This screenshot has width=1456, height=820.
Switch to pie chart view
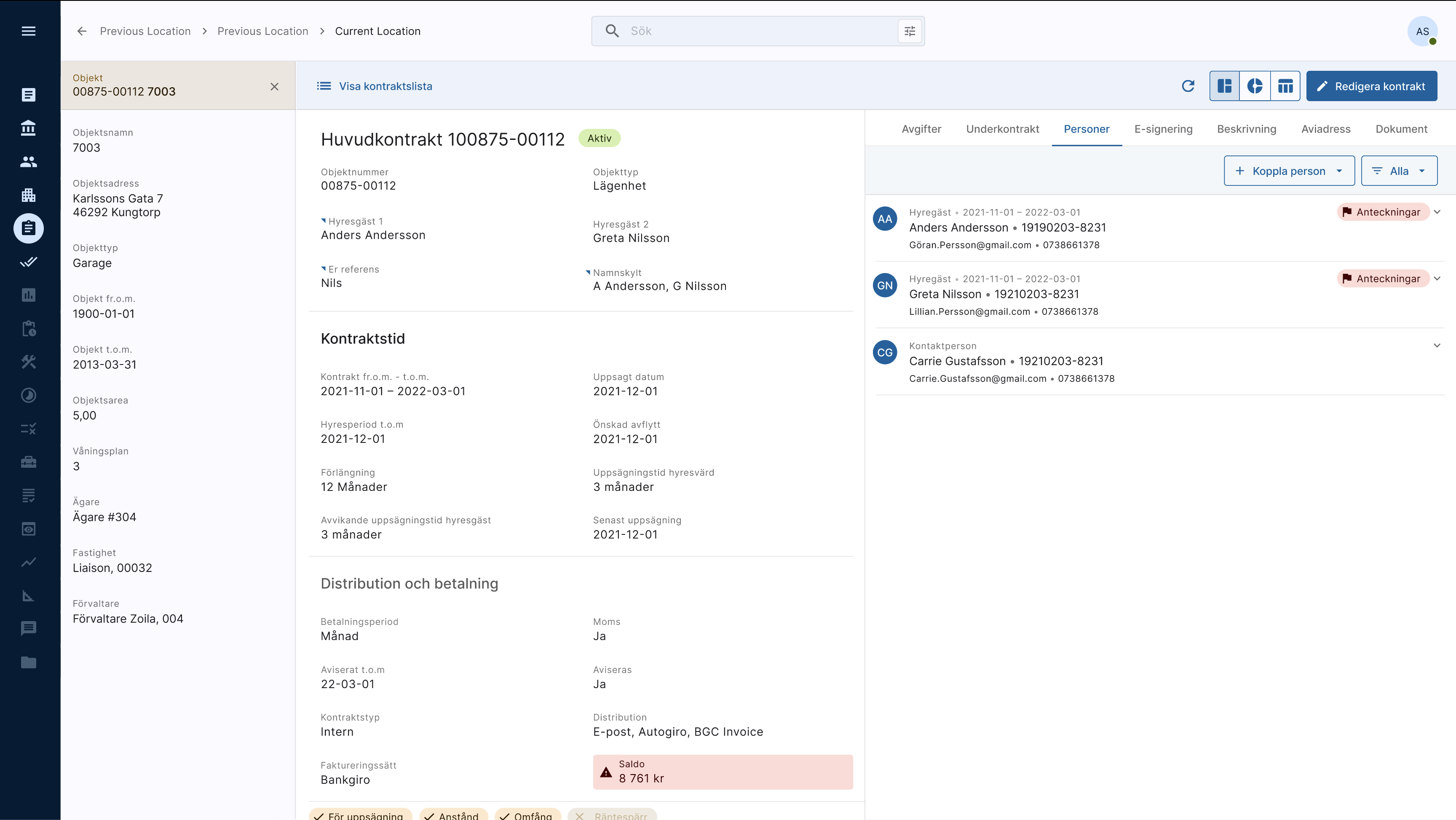coord(1255,86)
